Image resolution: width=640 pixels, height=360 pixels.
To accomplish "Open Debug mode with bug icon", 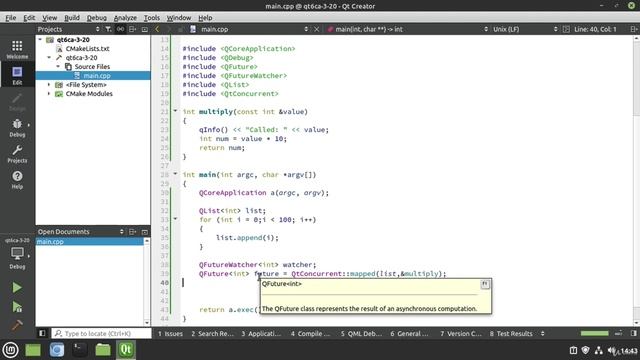I will click(x=17, y=127).
